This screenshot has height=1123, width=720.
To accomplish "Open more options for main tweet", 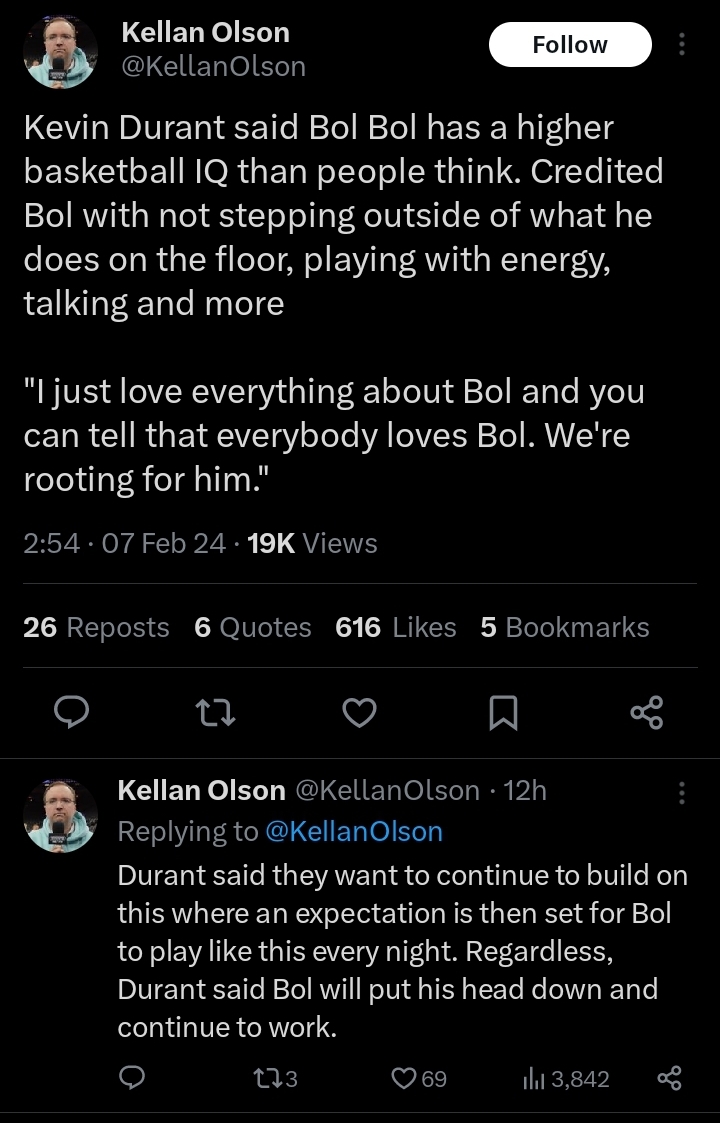I will (x=682, y=45).
